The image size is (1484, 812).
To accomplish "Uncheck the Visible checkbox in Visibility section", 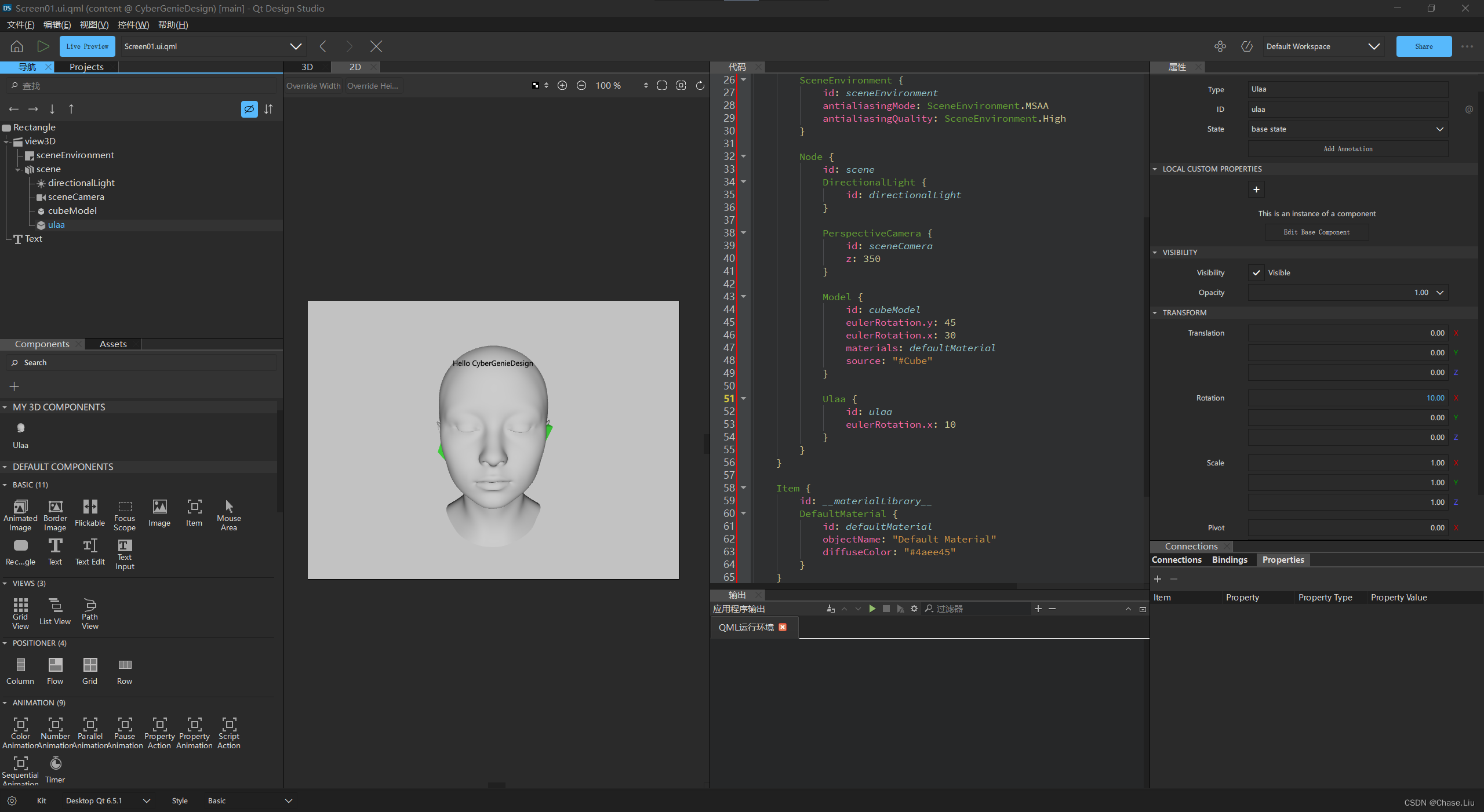I will (1256, 272).
